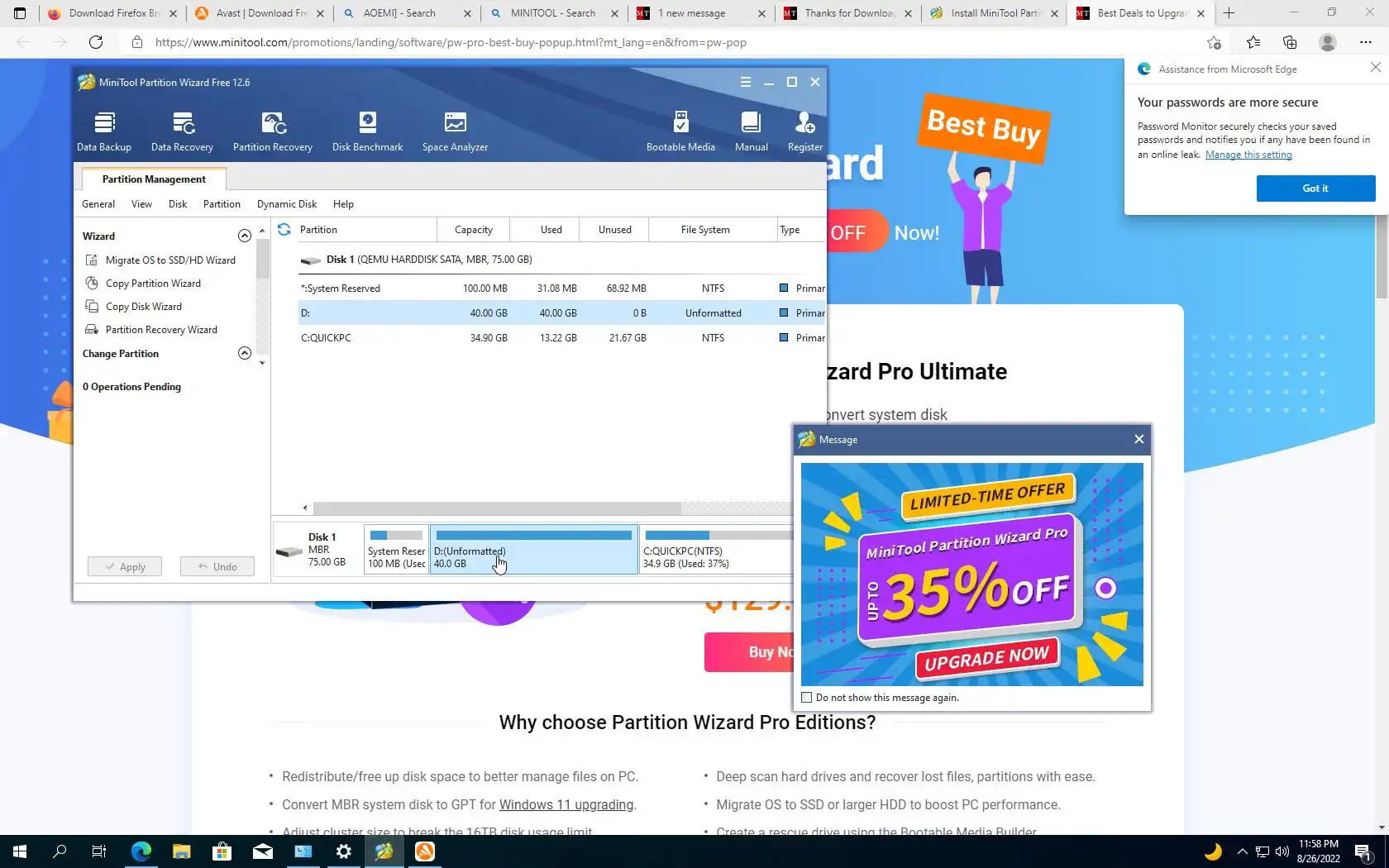
Task: Close Edge assistance popup
Action: [x=1375, y=67]
